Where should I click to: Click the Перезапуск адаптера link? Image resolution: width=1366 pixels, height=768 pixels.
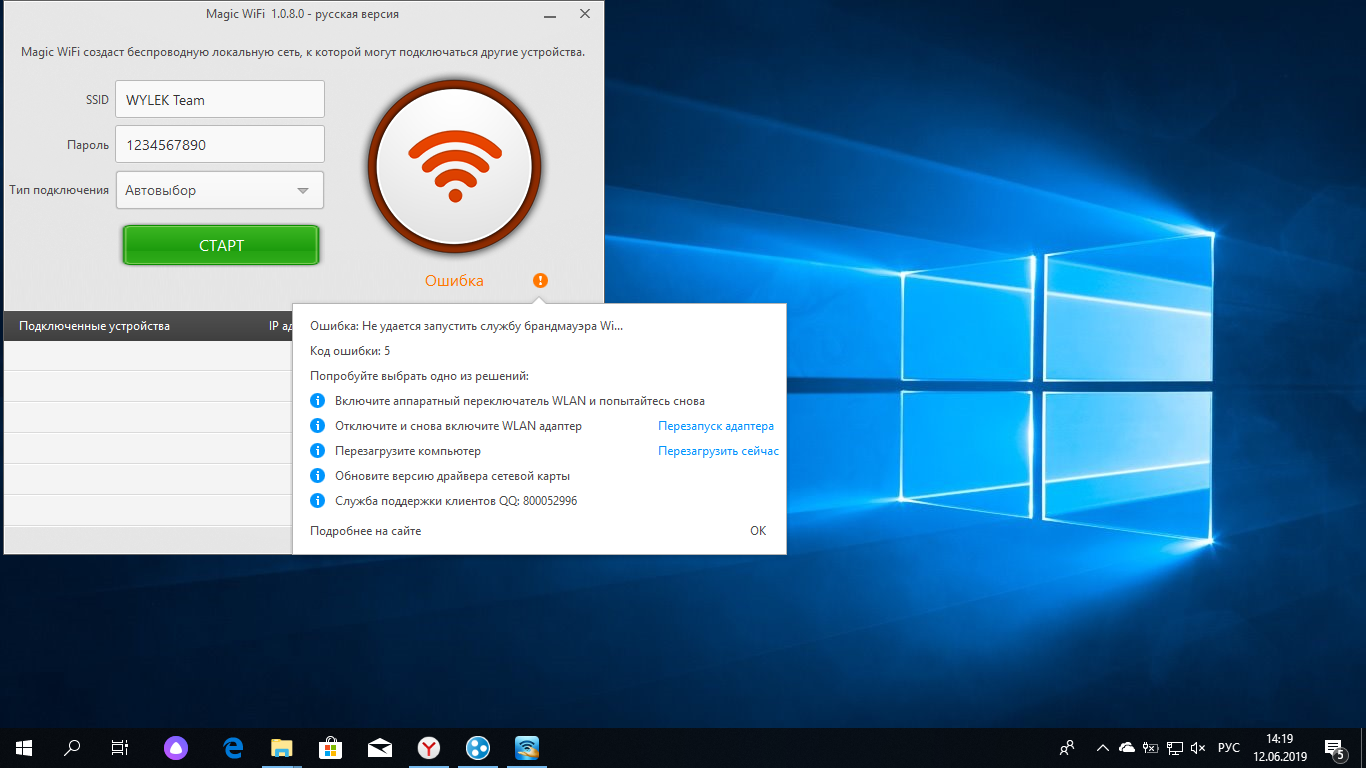(716, 426)
